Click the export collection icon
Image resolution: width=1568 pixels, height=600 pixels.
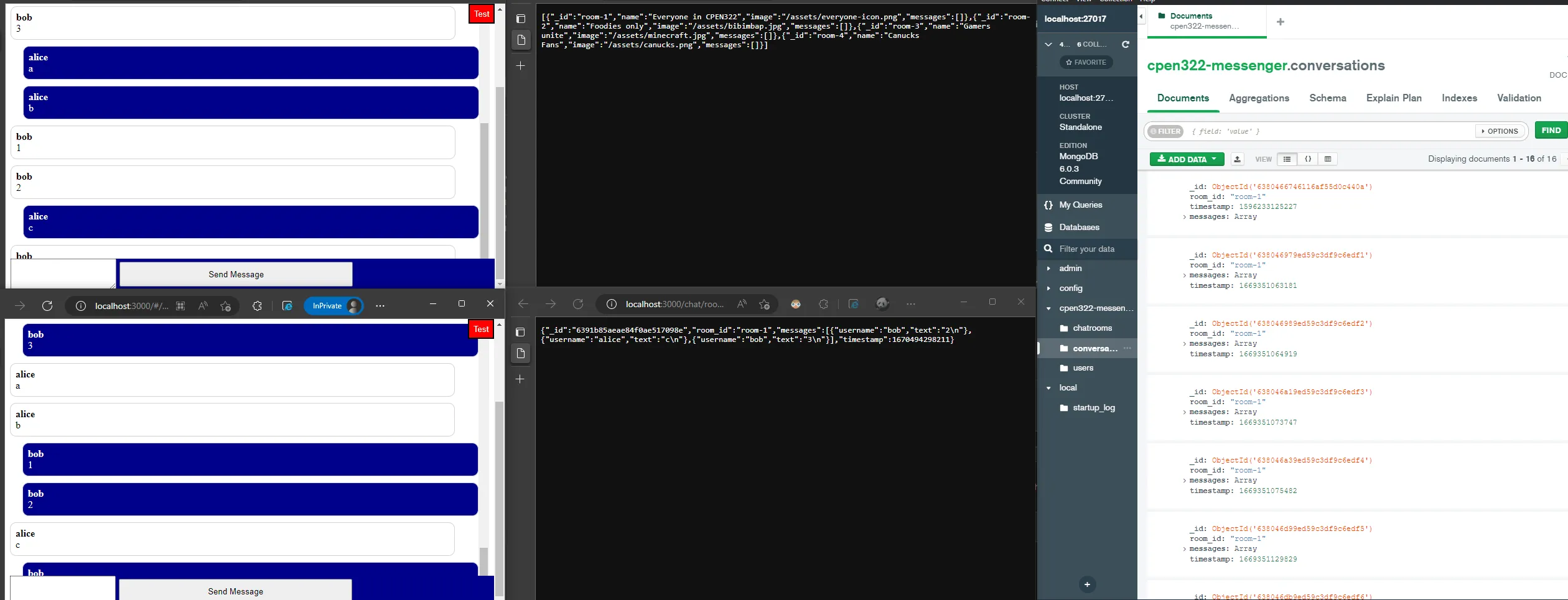[x=1237, y=159]
